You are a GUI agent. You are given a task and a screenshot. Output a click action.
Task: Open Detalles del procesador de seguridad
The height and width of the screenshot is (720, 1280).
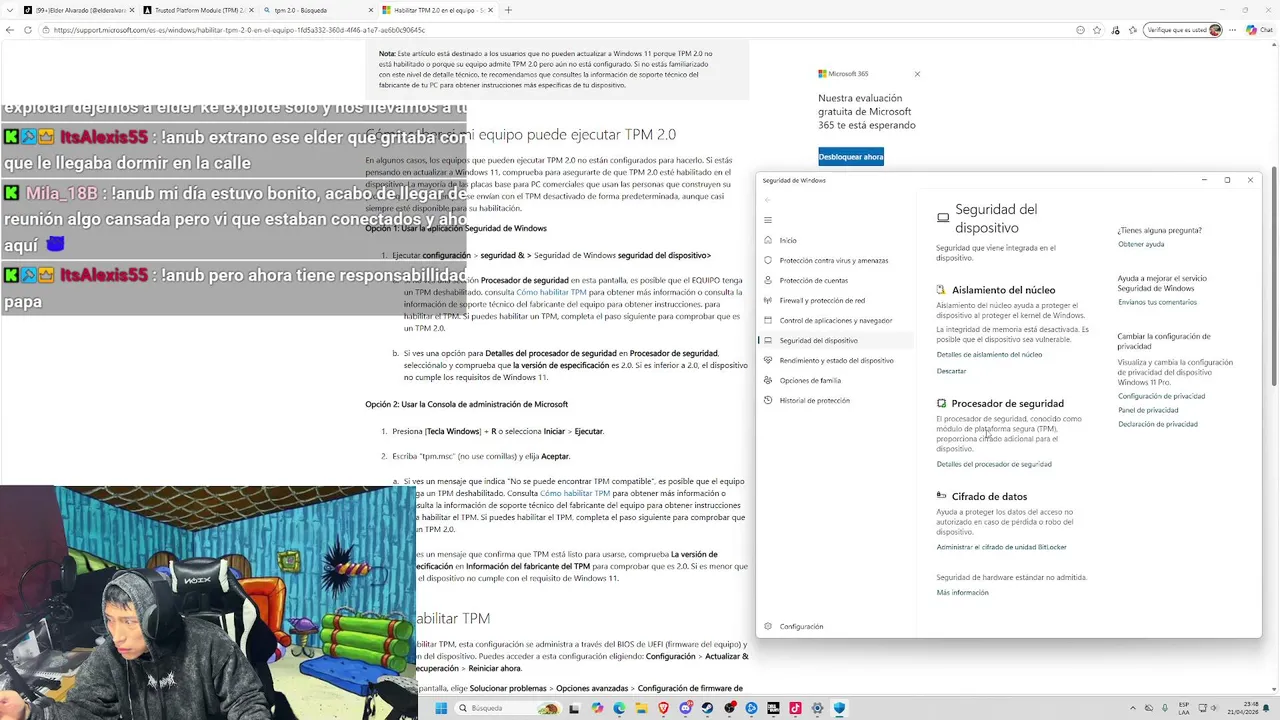click(x=994, y=464)
